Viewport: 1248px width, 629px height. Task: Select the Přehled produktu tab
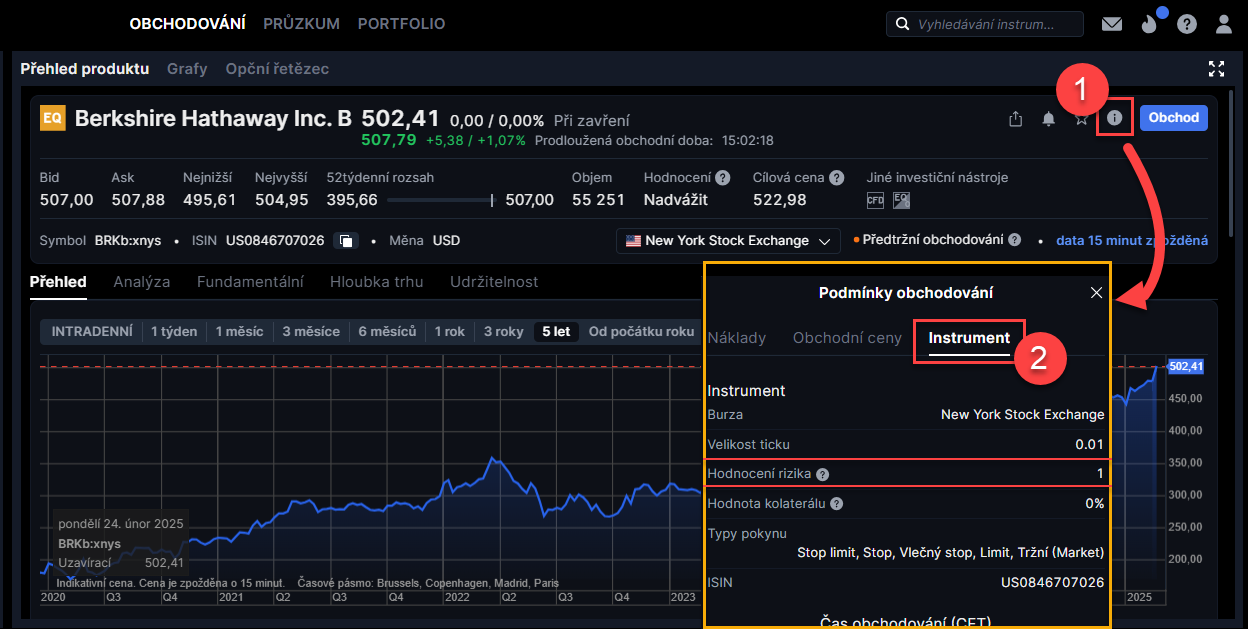pyautogui.click(x=85, y=69)
